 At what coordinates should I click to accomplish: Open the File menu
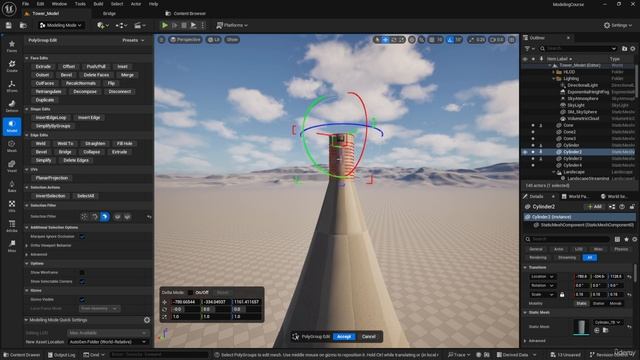click(25, 4)
